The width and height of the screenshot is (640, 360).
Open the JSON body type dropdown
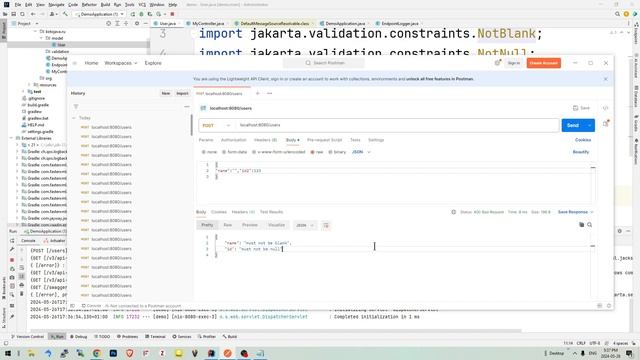(x=361, y=152)
